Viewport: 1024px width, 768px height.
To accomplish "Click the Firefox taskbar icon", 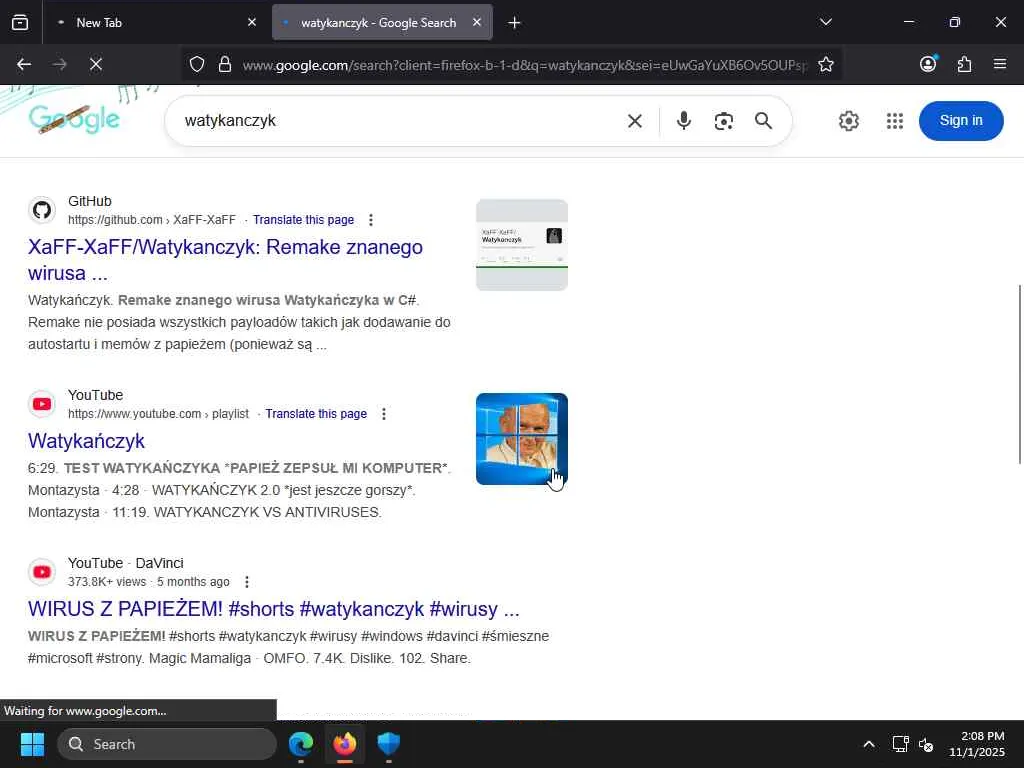I will [345, 744].
